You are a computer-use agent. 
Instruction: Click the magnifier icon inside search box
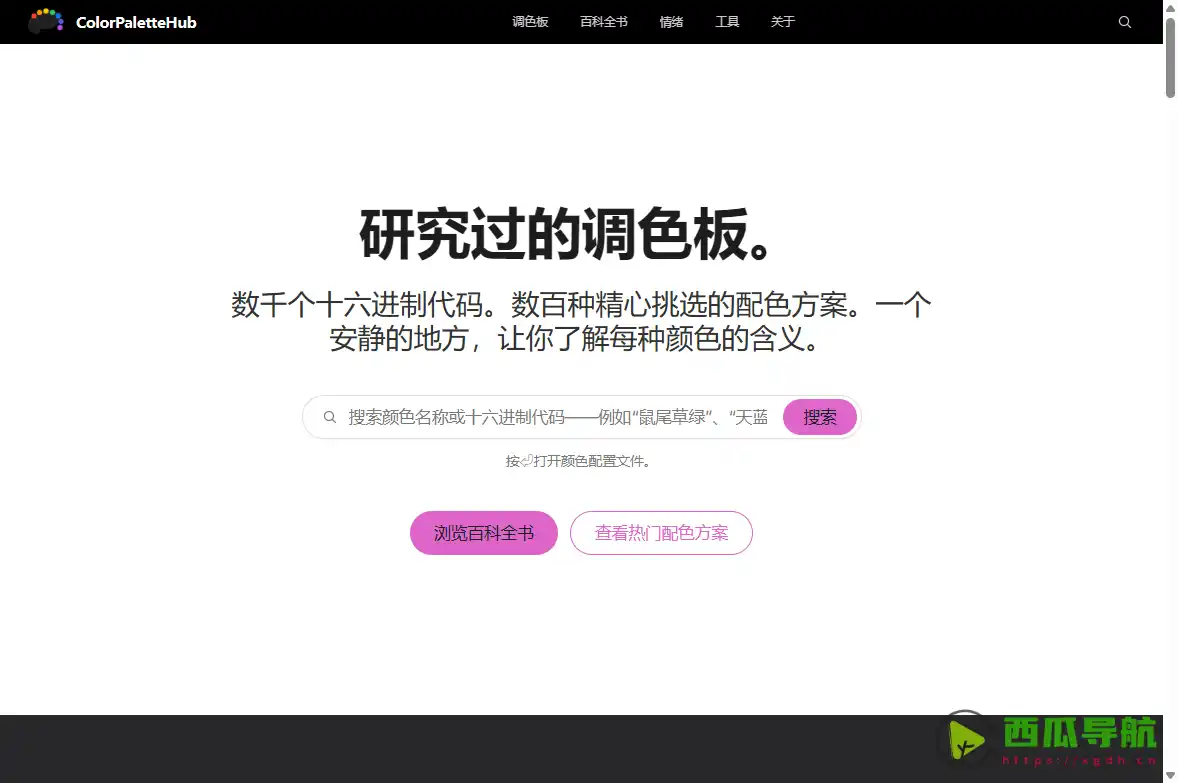pyautogui.click(x=330, y=417)
